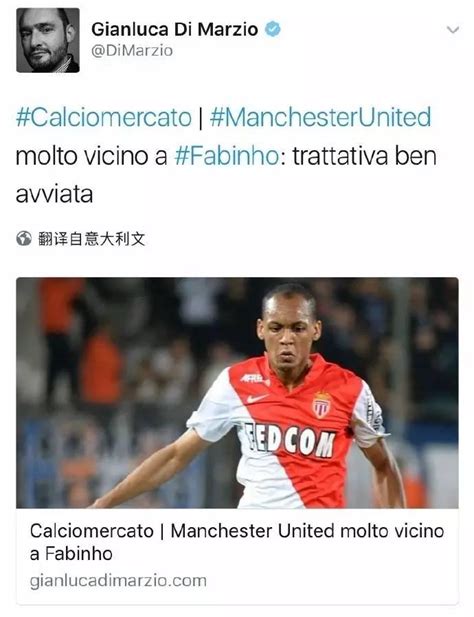Image resolution: width=474 pixels, height=617 pixels.
Task: Click the Nike swoosh logo on shirt
Action: pos(257,399)
